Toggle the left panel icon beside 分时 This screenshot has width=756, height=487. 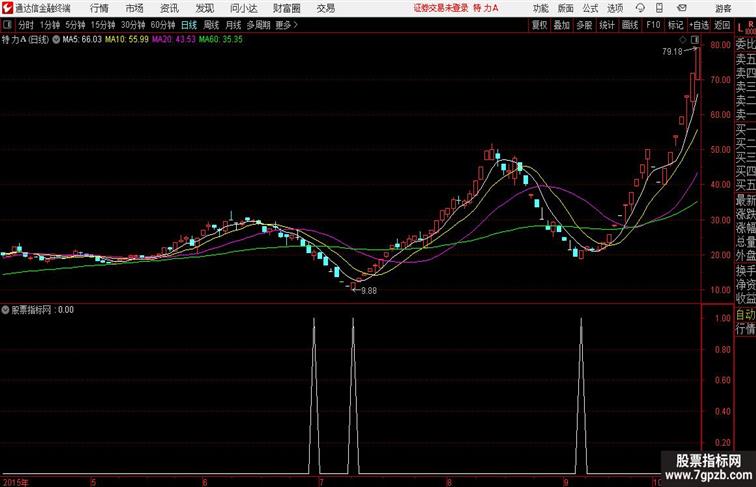7,25
